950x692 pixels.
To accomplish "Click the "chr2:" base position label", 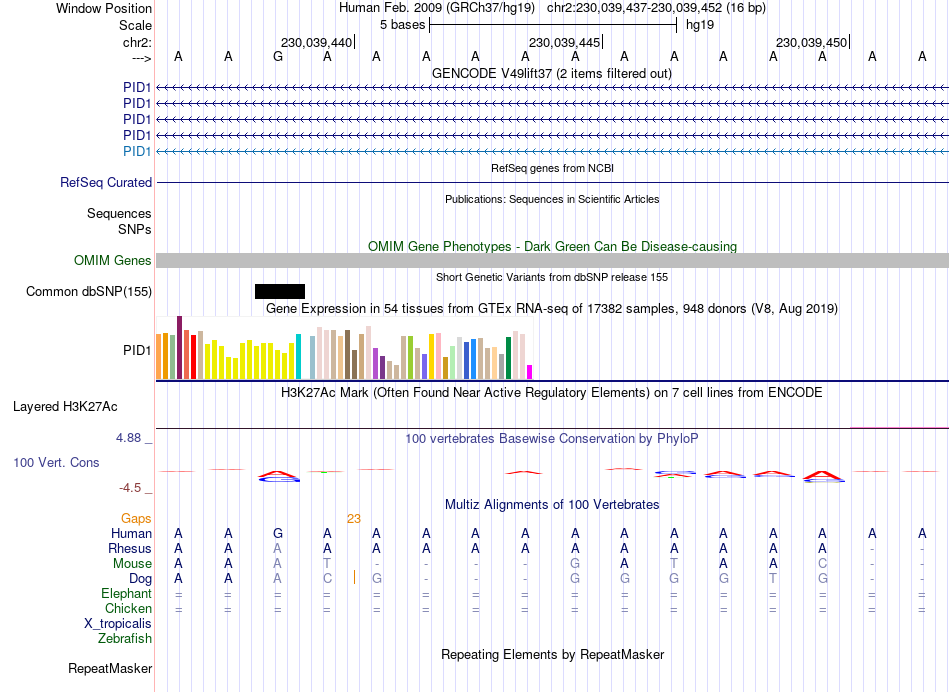I will pos(137,42).
